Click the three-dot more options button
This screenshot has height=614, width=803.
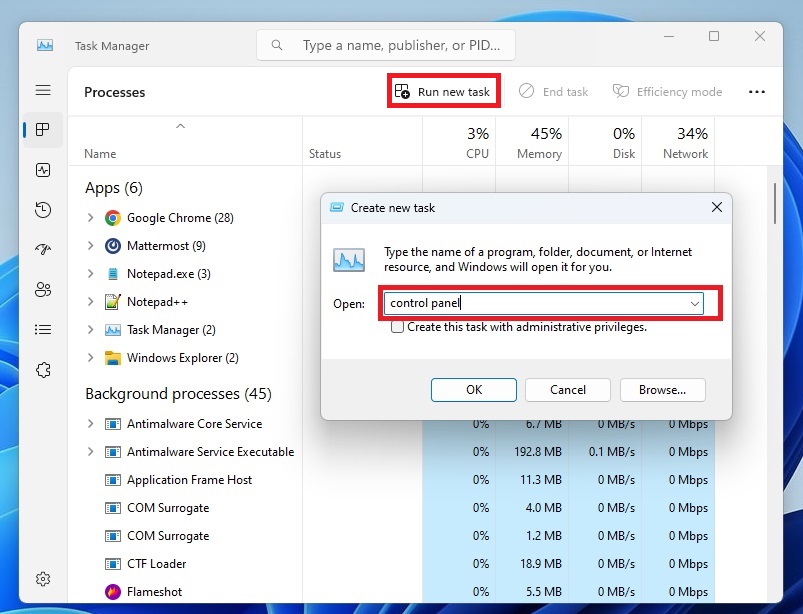click(757, 92)
